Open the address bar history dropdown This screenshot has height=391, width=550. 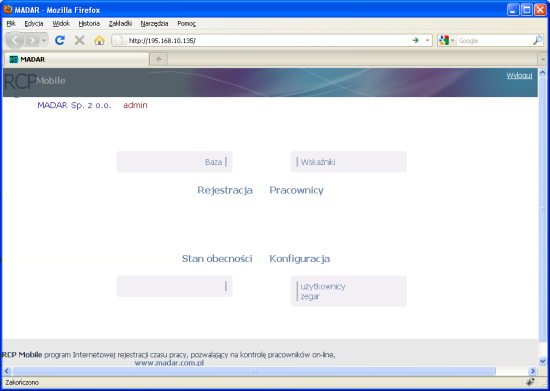tap(427, 41)
